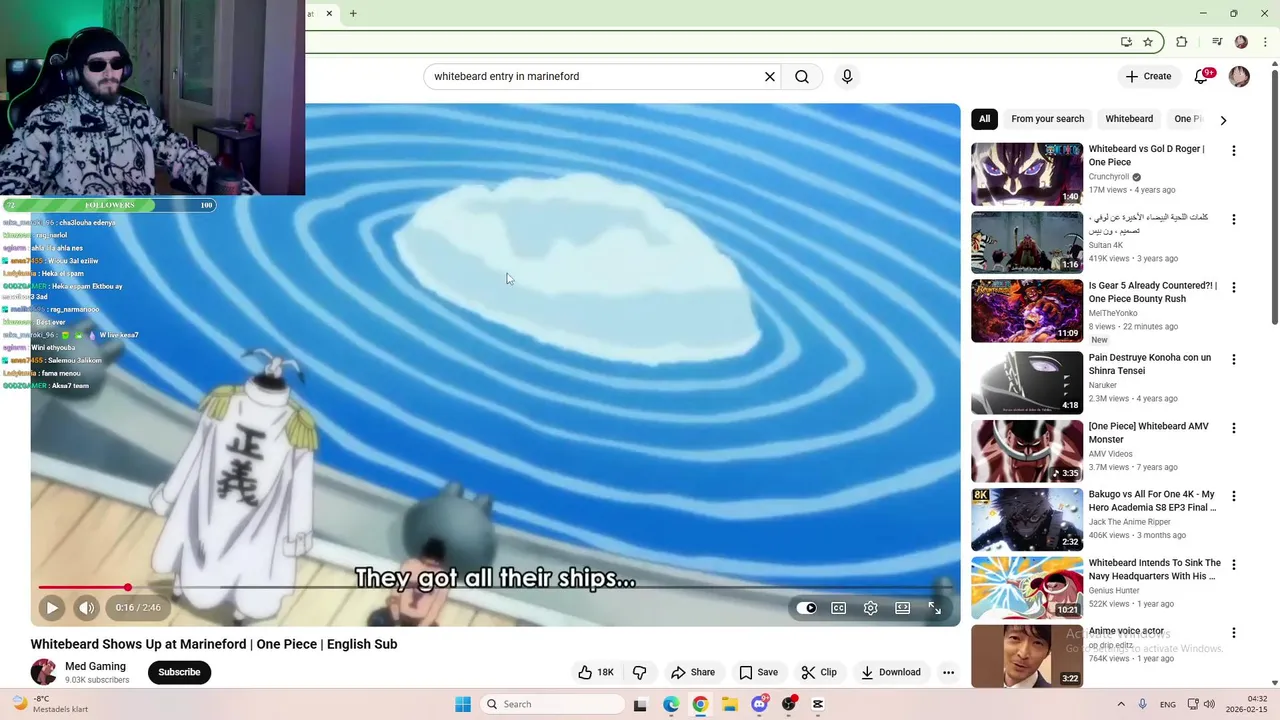Screen dimensions: 1280x720
Task: Open Pain Destruye Konoha thumbnail
Action: coord(1027,382)
